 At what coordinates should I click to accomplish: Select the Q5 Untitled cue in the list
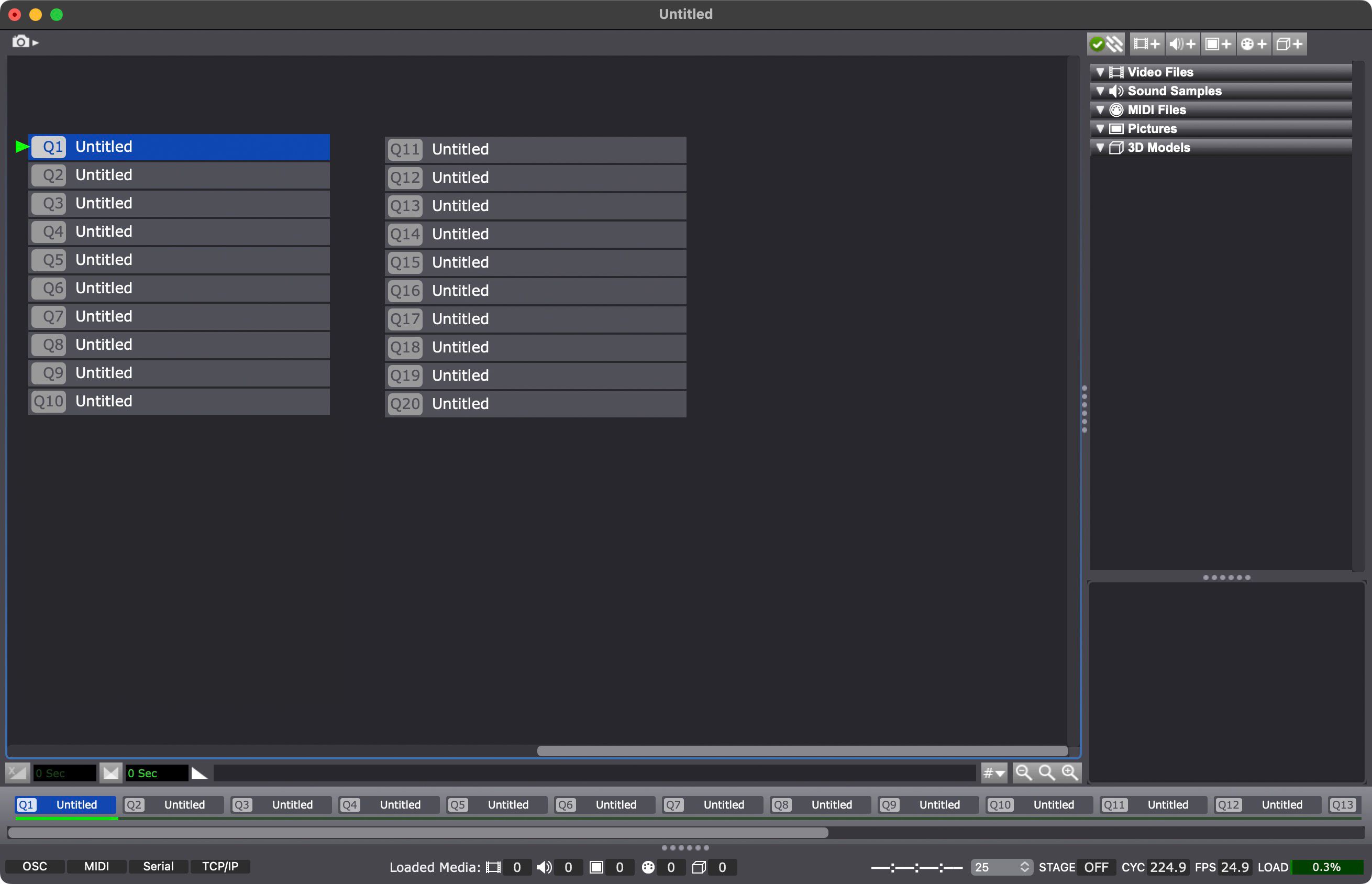179,259
